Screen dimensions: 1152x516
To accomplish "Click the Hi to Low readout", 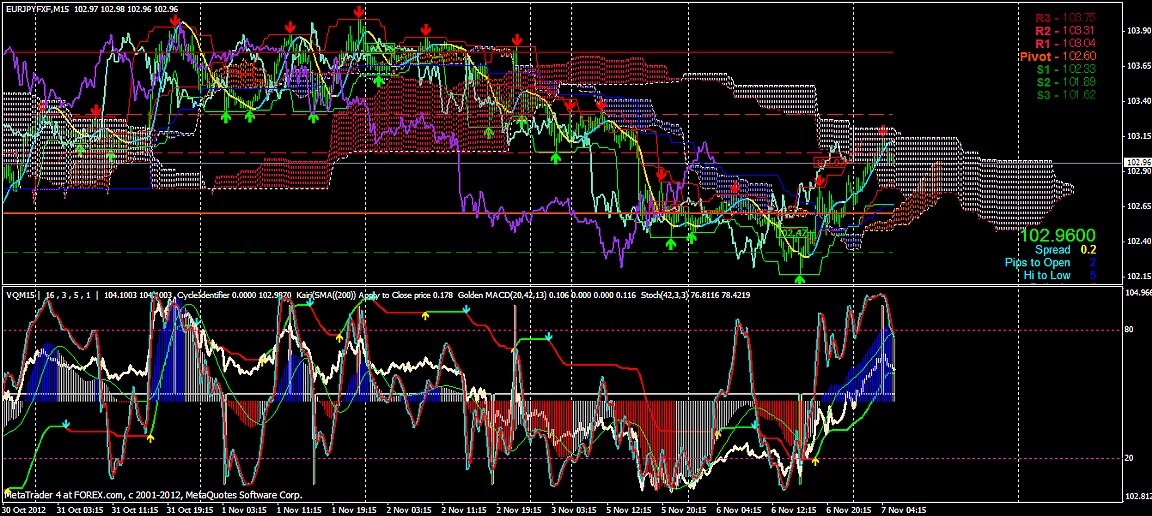I will click(1059, 276).
